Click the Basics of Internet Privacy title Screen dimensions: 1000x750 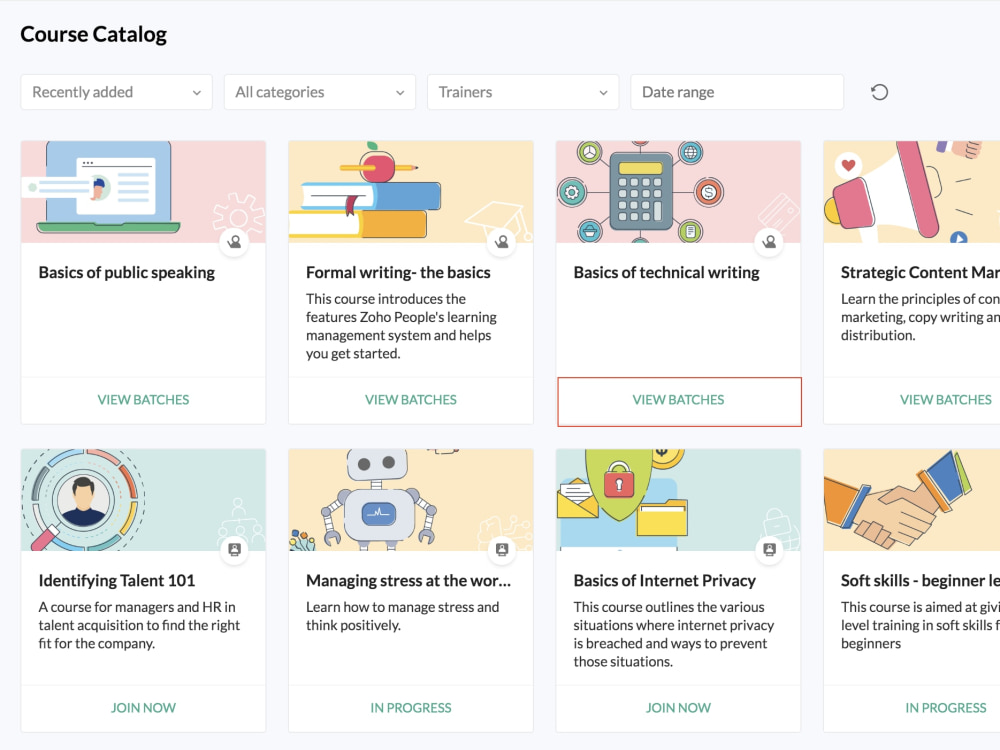(665, 581)
